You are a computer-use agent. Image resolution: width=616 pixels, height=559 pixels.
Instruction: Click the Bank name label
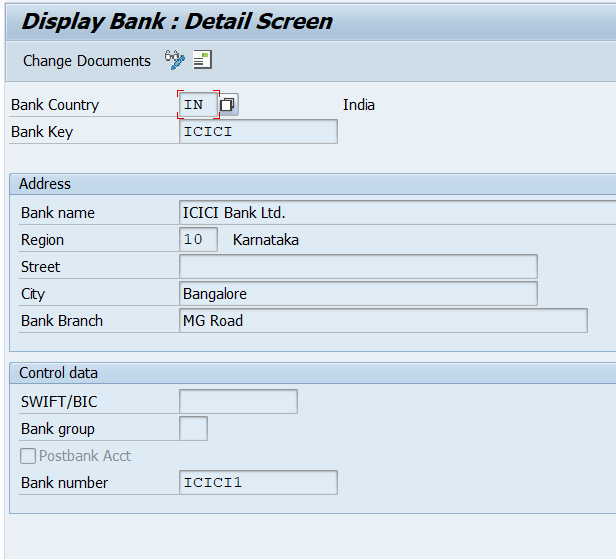(x=58, y=213)
